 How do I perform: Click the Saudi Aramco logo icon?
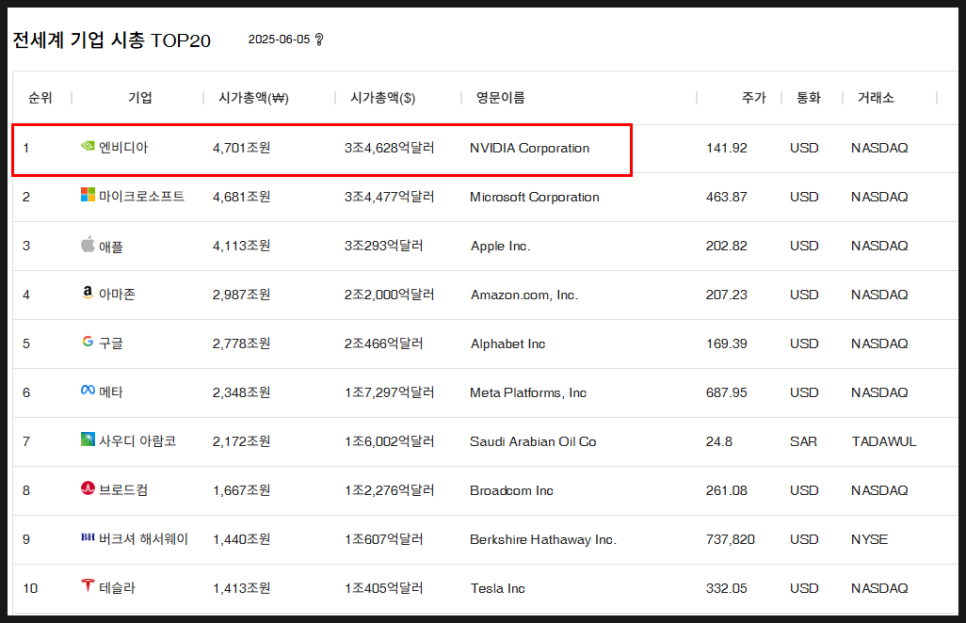point(87,439)
